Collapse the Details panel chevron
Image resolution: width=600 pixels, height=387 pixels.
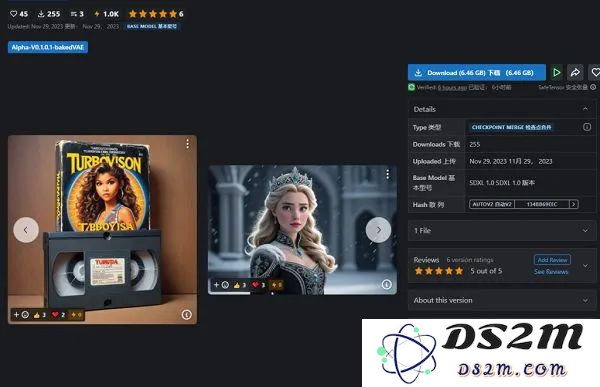585,109
